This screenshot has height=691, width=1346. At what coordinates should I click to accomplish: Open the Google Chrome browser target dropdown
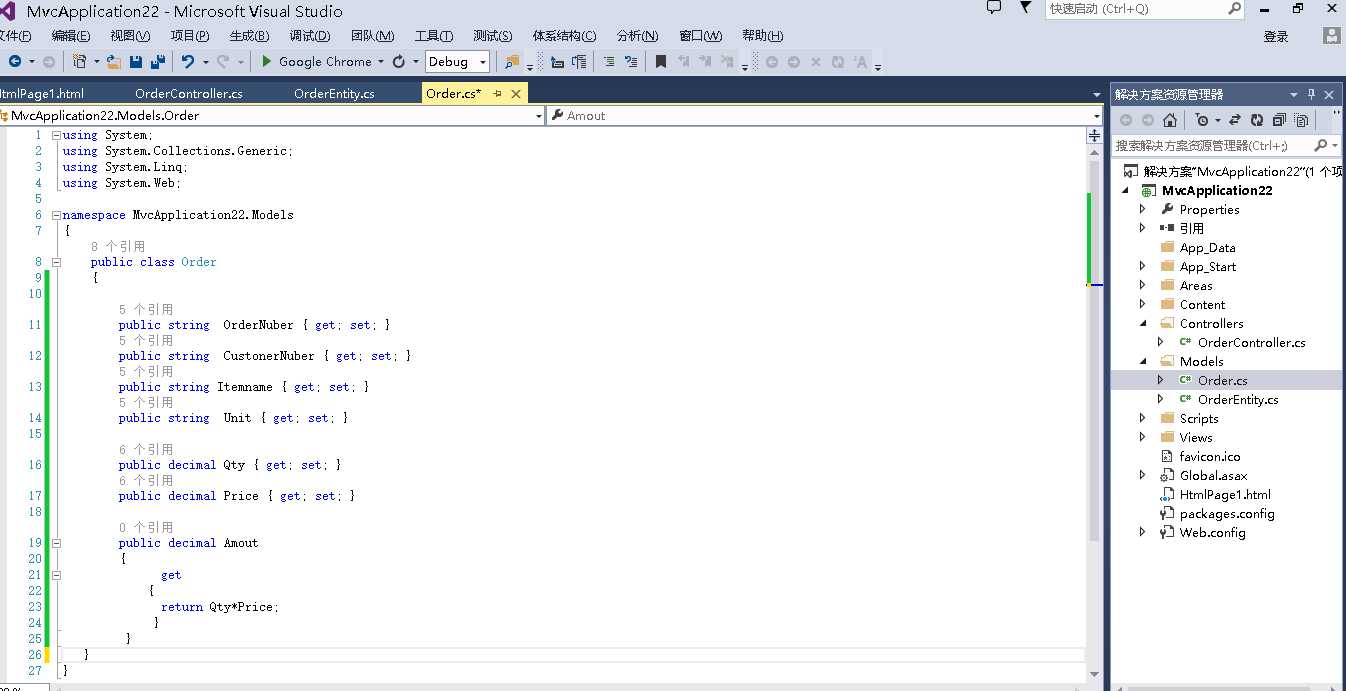point(381,62)
